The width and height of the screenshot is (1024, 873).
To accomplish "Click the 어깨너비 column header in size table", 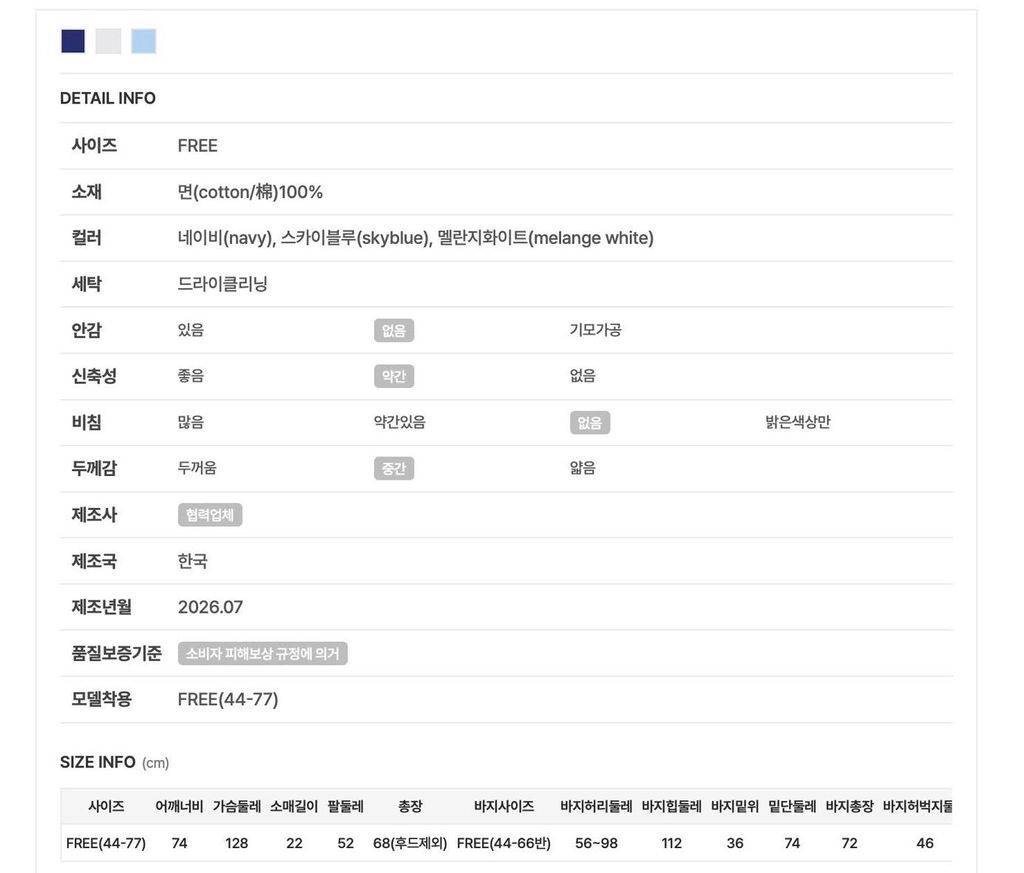I will pyautogui.click(x=179, y=806).
